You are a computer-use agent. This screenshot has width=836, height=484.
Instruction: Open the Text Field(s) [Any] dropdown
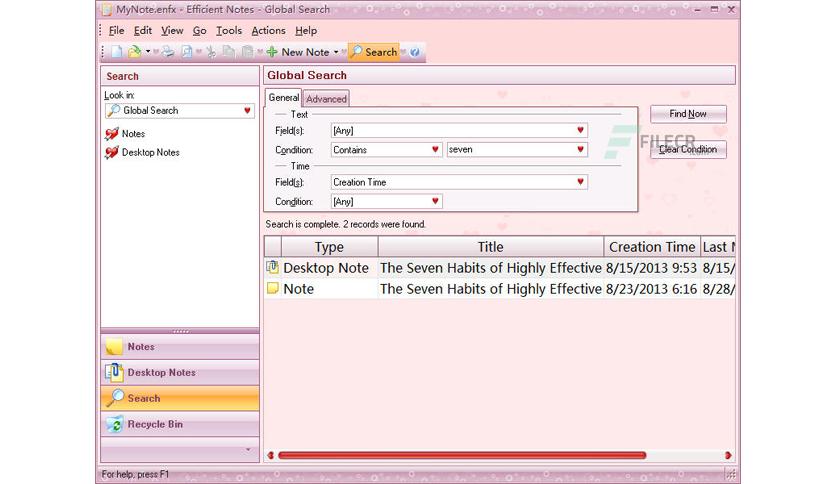pyautogui.click(x=581, y=130)
